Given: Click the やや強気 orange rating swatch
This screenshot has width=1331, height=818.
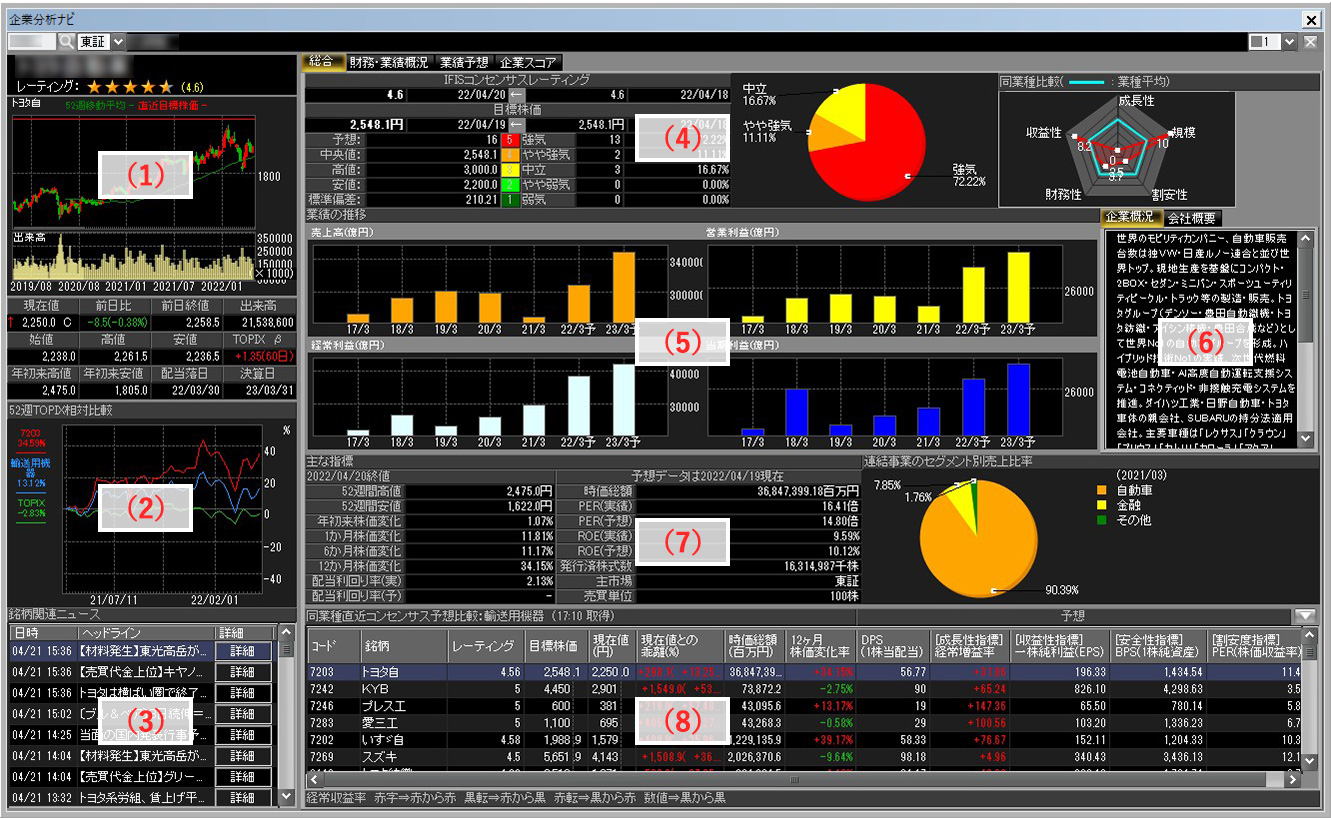Looking at the screenshot, I should (509, 155).
